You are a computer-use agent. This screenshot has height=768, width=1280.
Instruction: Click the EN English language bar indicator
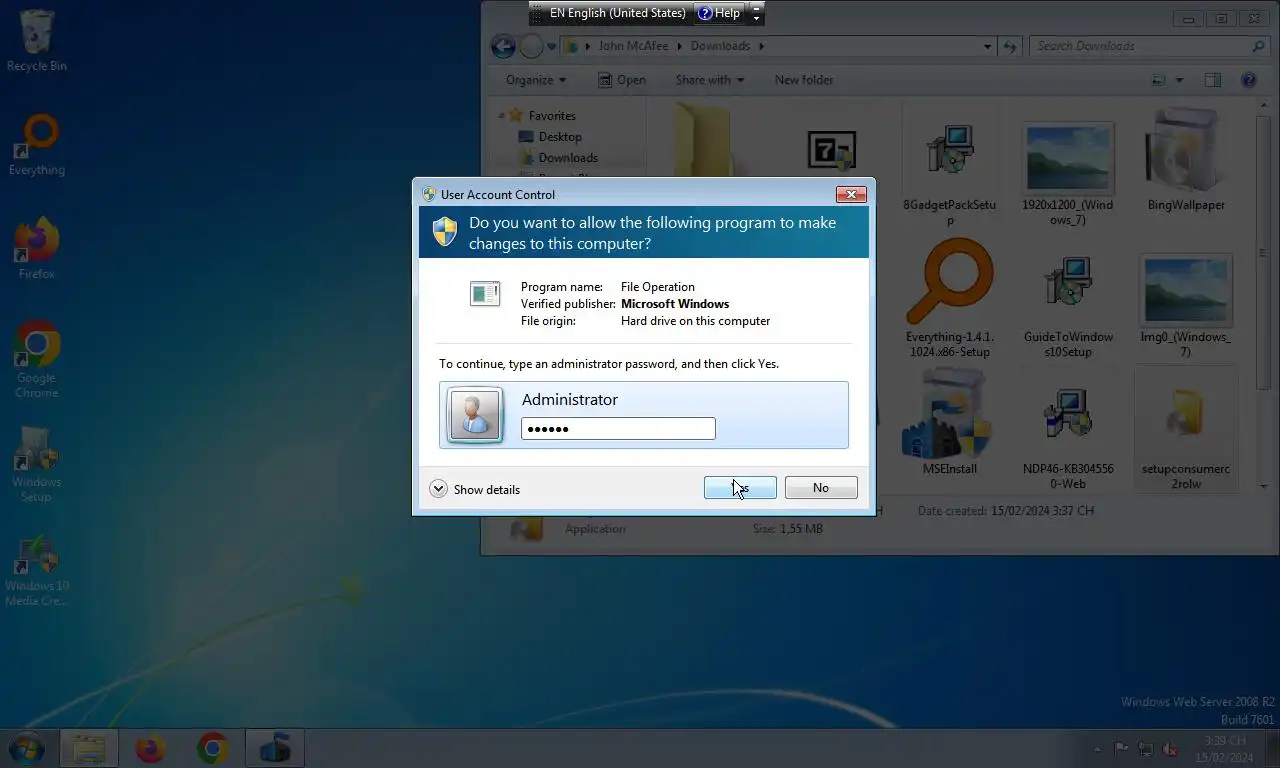[x=618, y=13]
